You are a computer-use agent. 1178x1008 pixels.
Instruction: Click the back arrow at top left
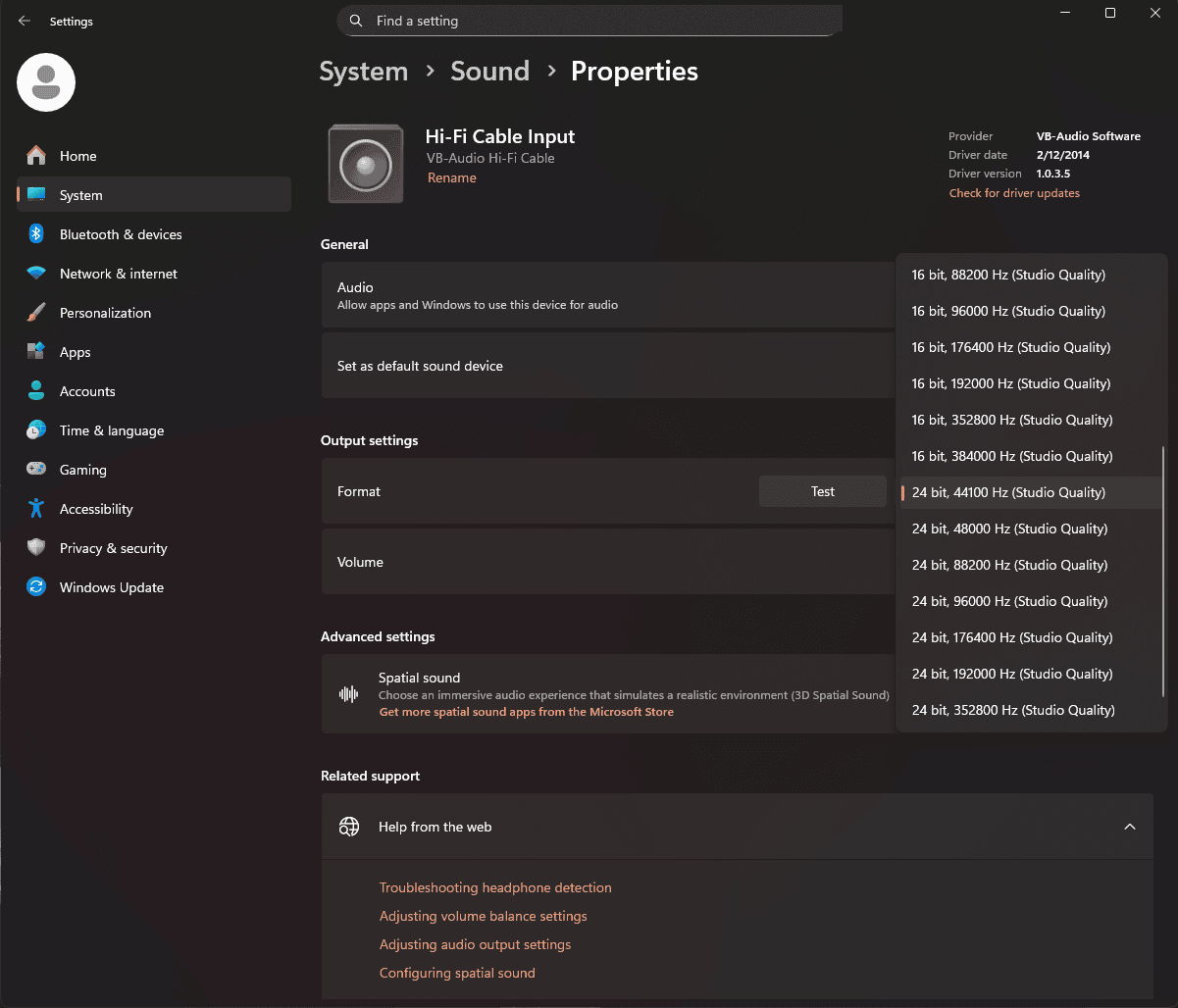24,21
